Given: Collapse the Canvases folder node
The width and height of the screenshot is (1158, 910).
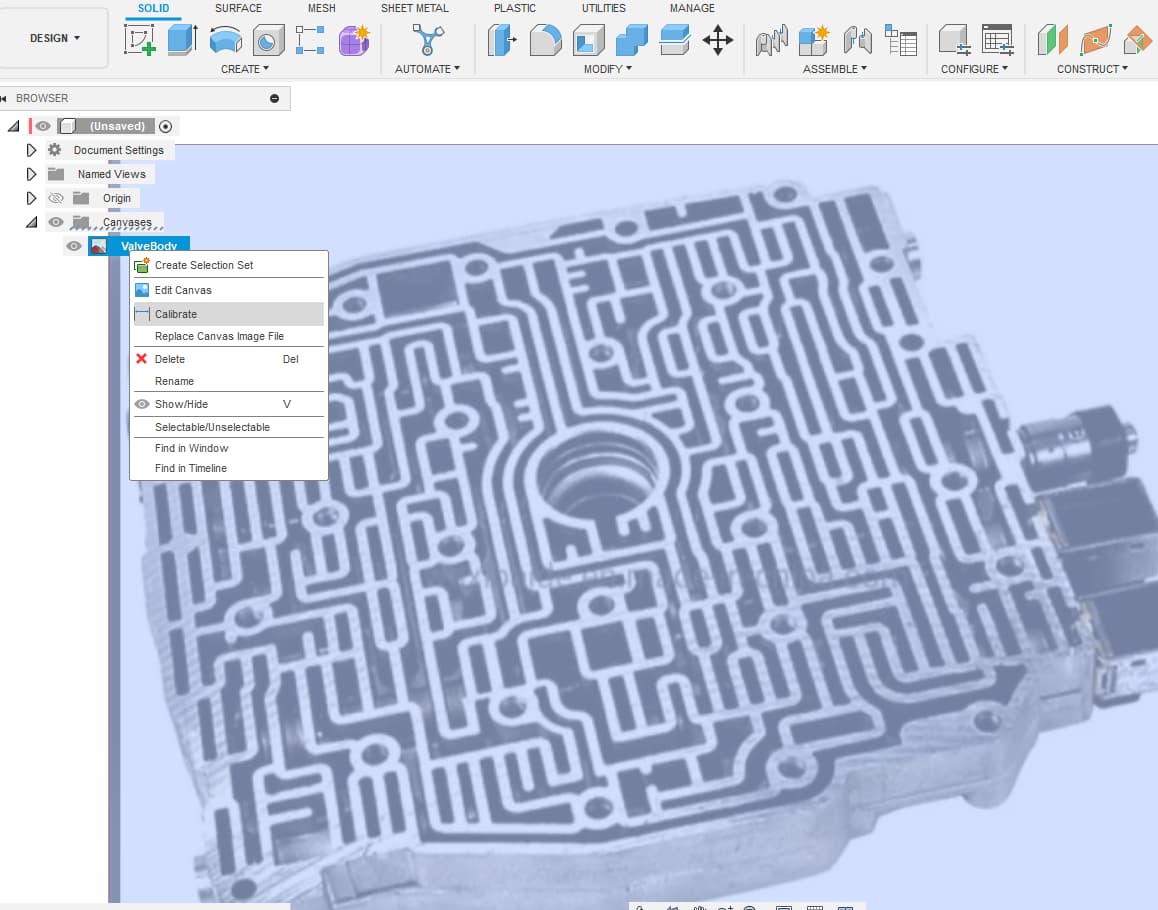Looking at the screenshot, I should (31, 222).
